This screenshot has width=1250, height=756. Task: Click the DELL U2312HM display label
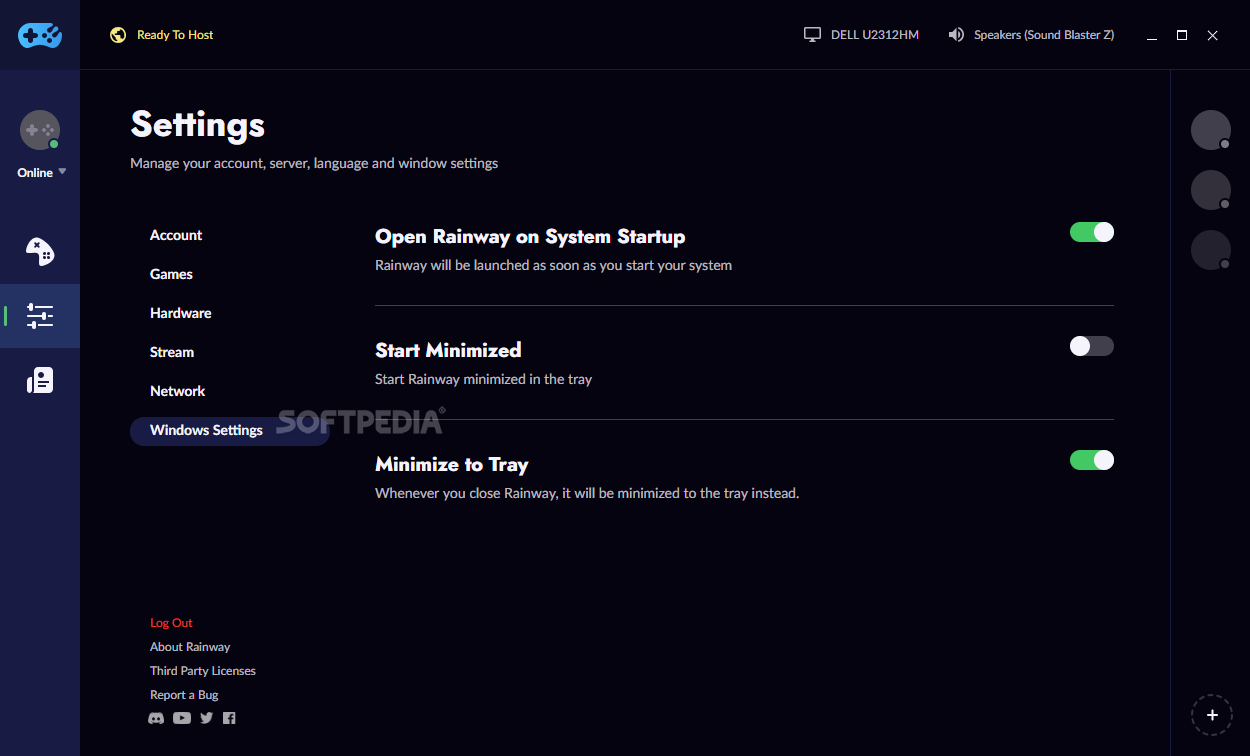(875, 35)
